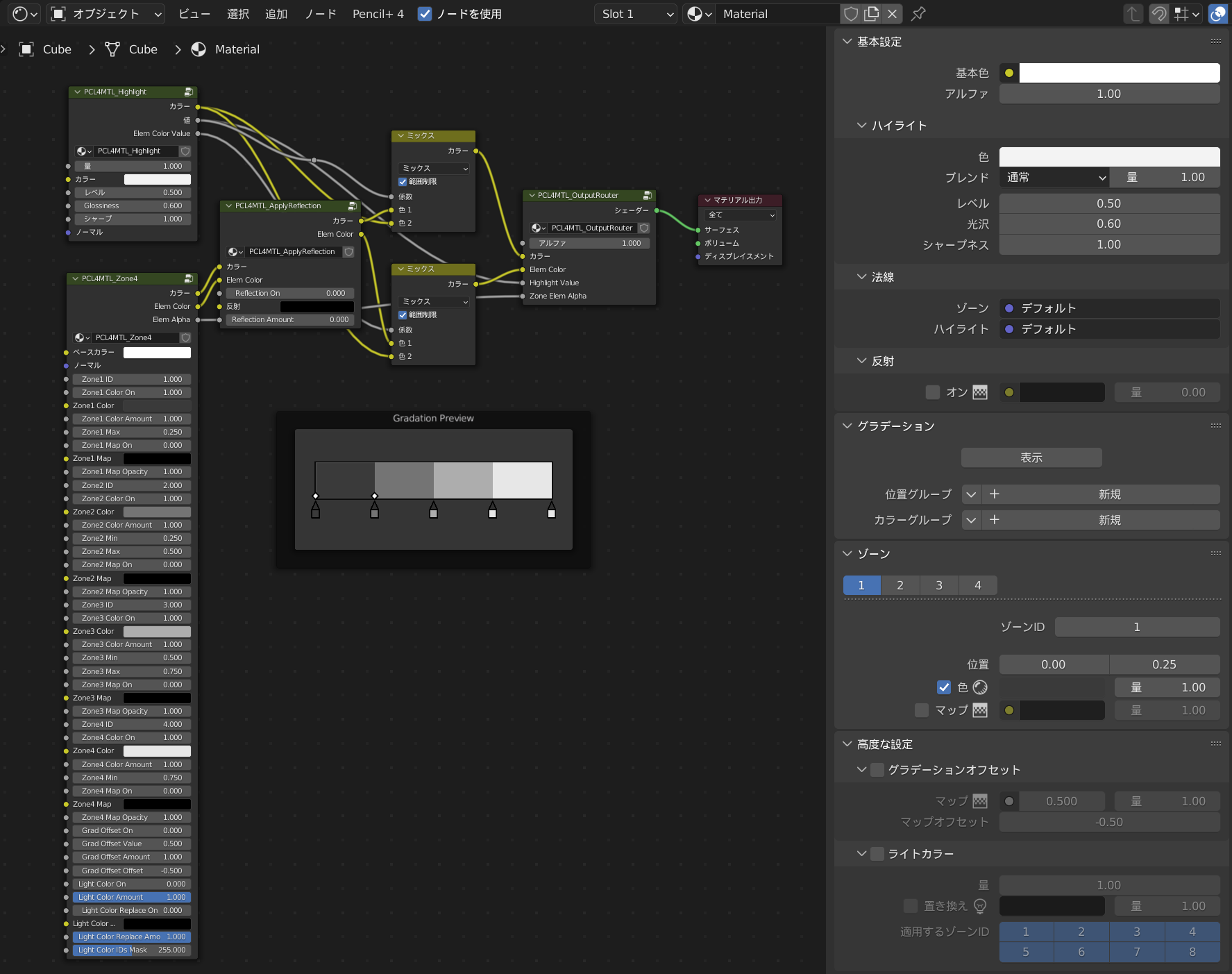Viewport: 1232px width, 974px height.
Task: Select zone tab 3
Action: pos(939,585)
